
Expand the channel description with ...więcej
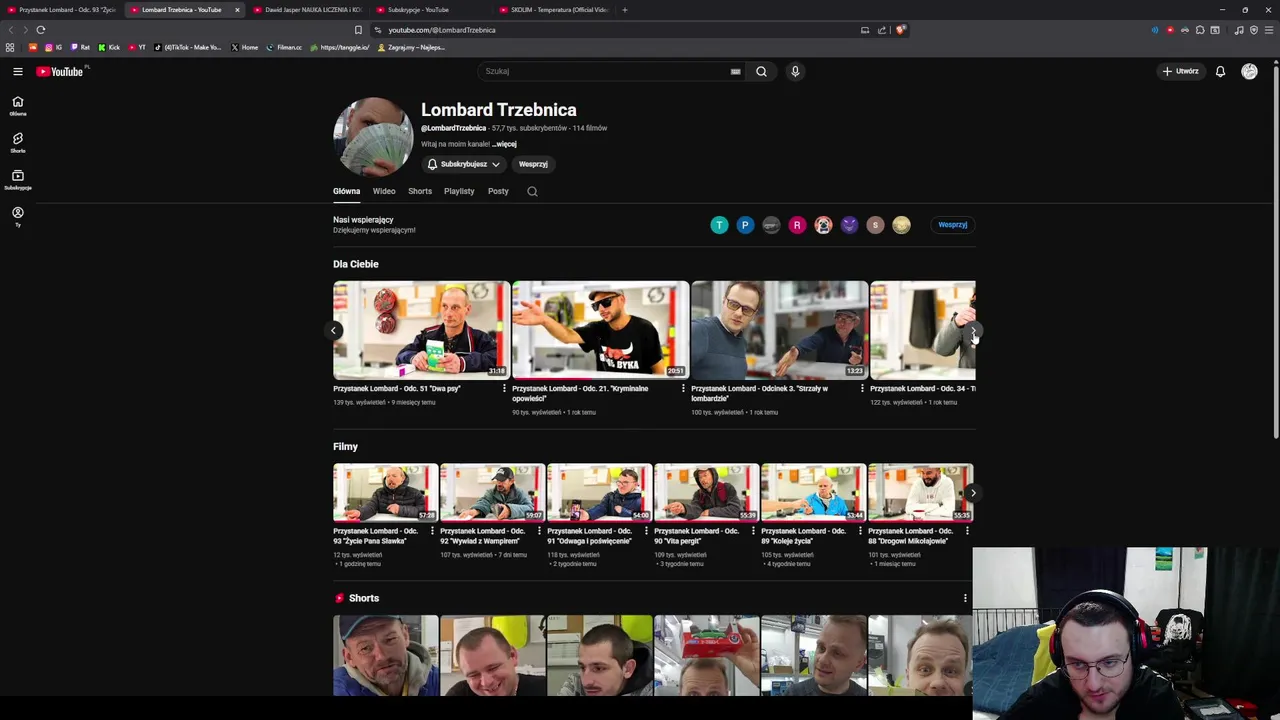coord(505,144)
